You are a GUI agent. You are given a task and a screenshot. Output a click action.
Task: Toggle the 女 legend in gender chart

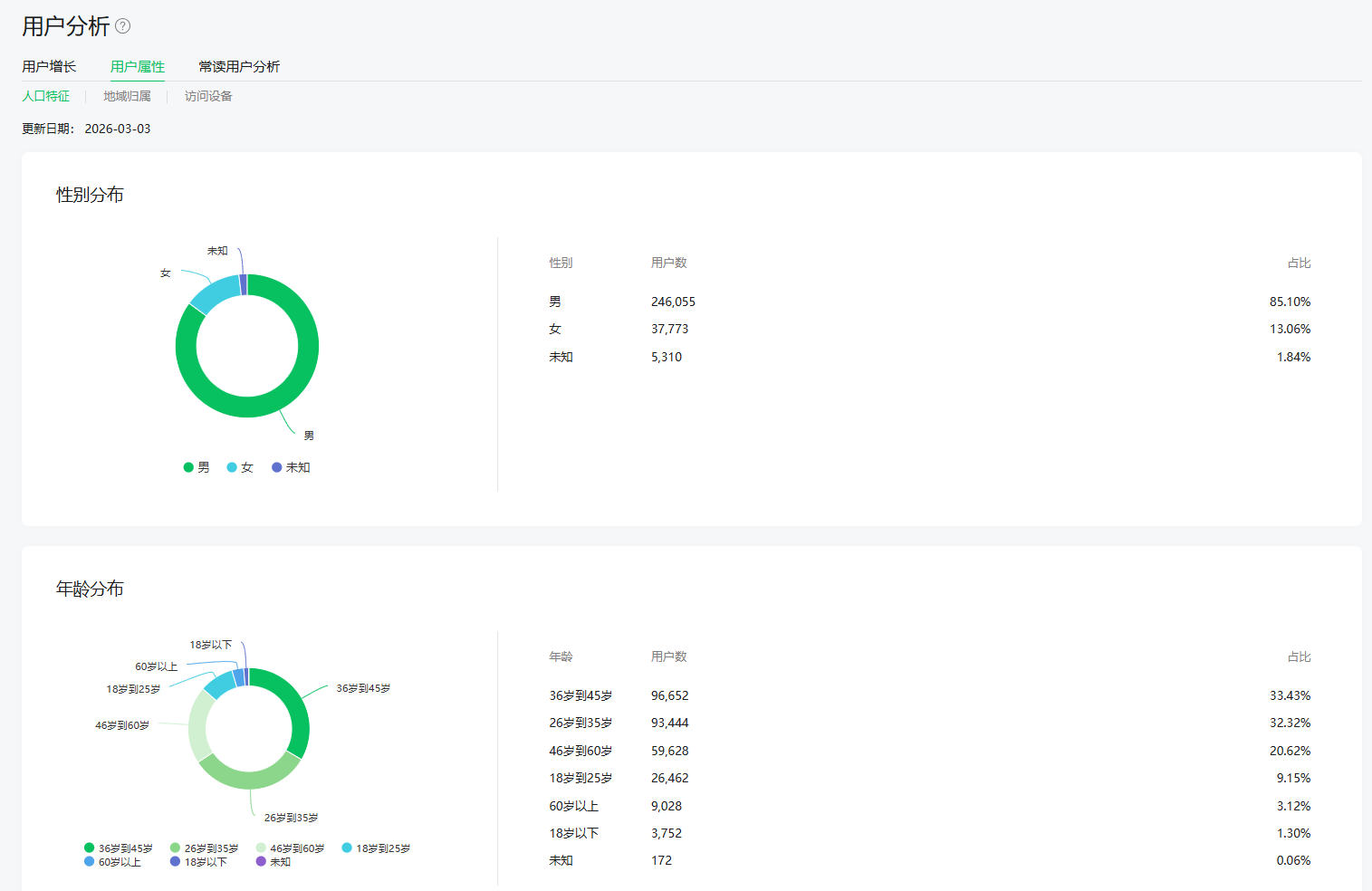point(240,467)
